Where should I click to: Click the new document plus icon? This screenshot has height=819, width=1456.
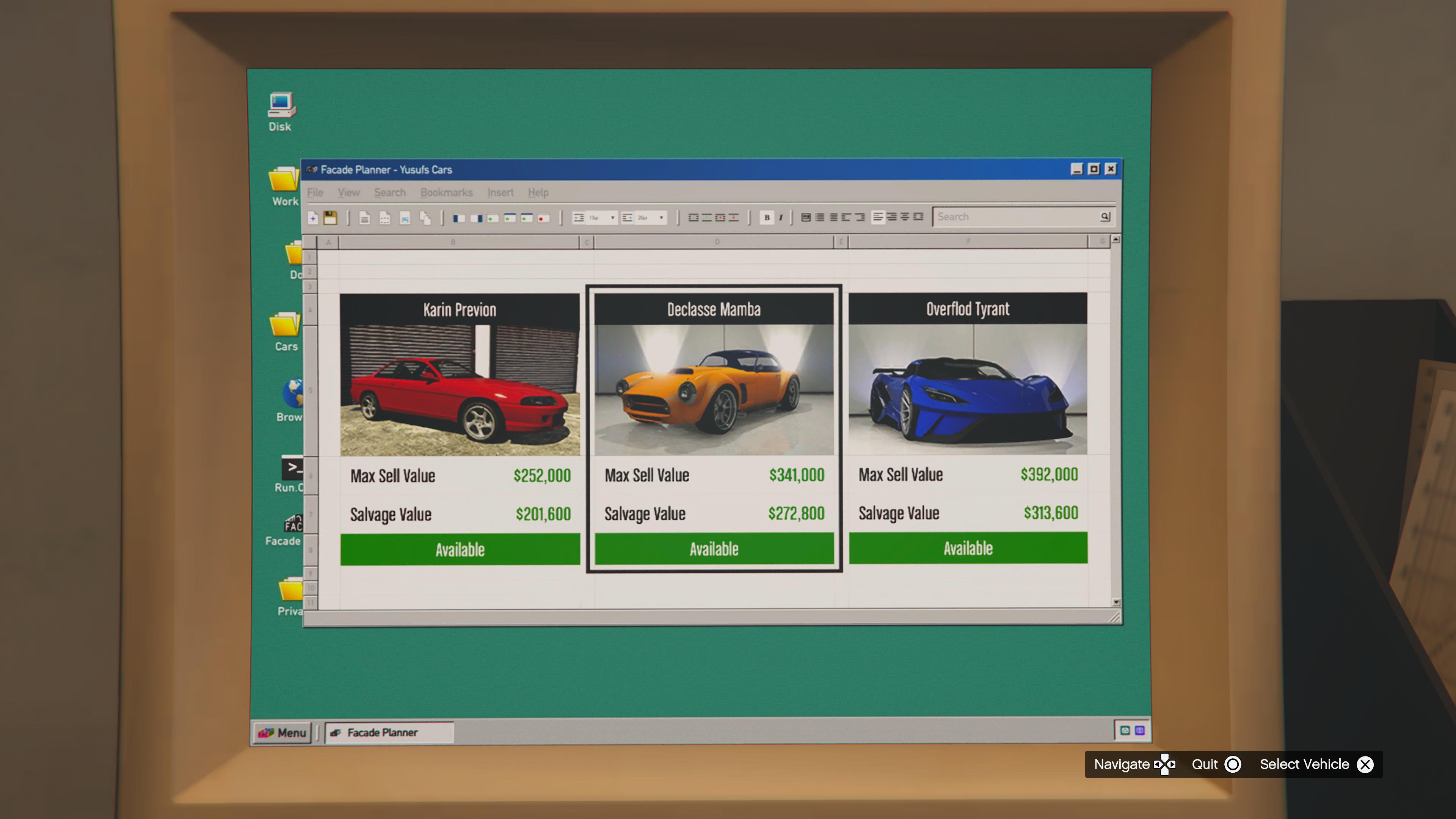tap(312, 218)
